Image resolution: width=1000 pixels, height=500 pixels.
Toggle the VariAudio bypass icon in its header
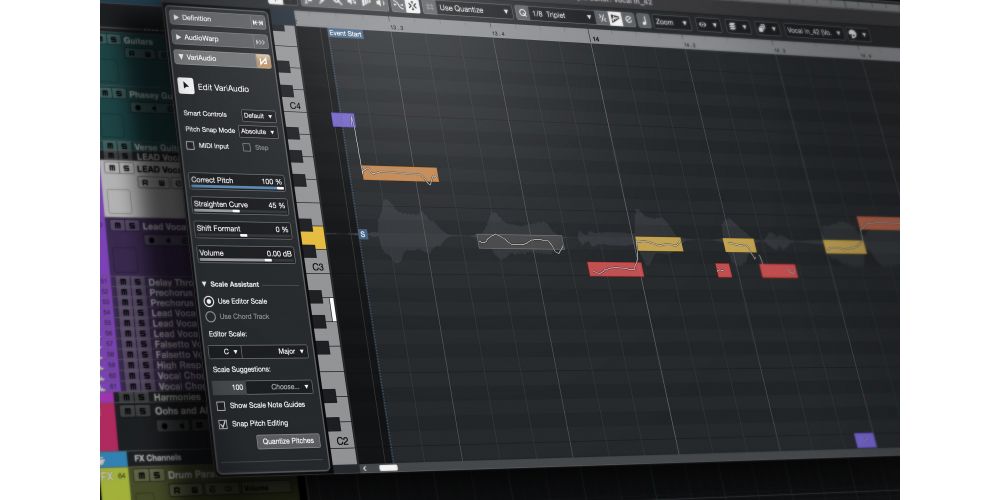263,61
